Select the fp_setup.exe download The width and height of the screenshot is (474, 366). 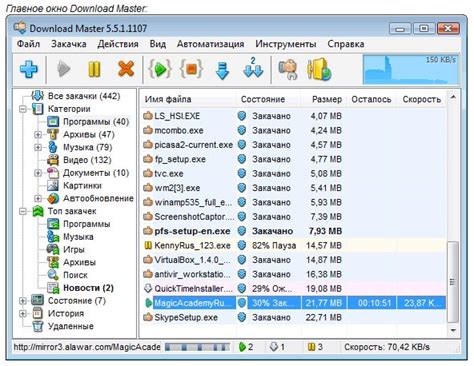pyautogui.click(x=293, y=159)
